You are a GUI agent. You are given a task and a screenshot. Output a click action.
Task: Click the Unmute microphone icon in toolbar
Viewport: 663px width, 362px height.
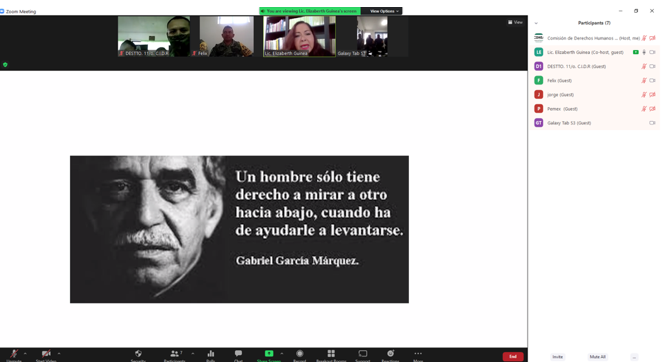(x=14, y=354)
